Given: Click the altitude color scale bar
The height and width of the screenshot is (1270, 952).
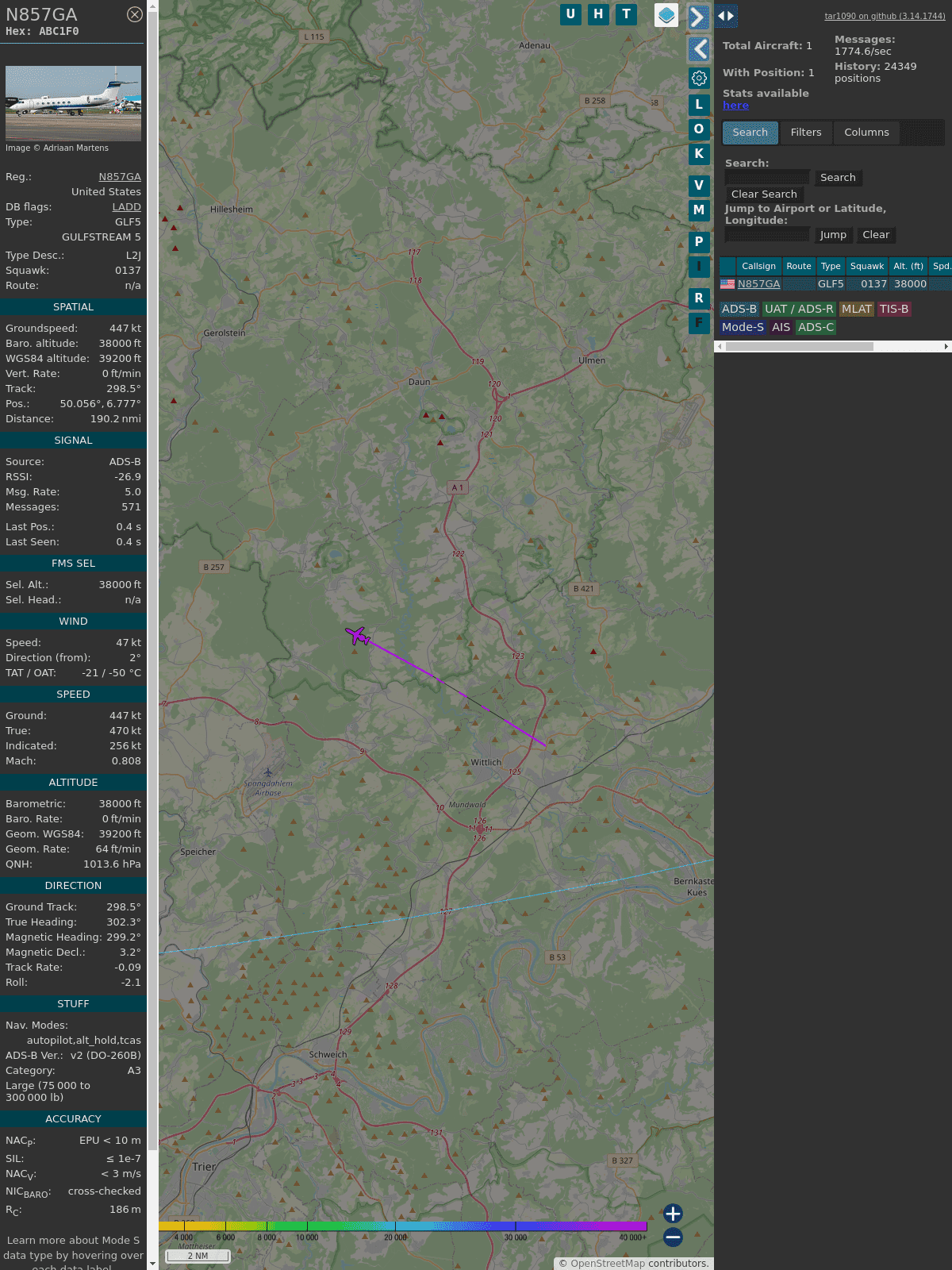Looking at the screenshot, I should (403, 1226).
